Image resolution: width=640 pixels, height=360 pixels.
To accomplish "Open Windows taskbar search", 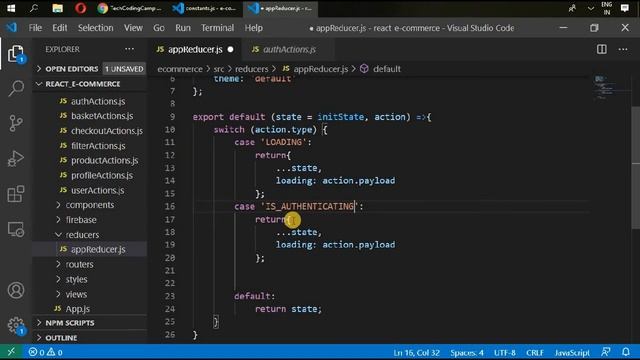I will (x=34, y=8).
